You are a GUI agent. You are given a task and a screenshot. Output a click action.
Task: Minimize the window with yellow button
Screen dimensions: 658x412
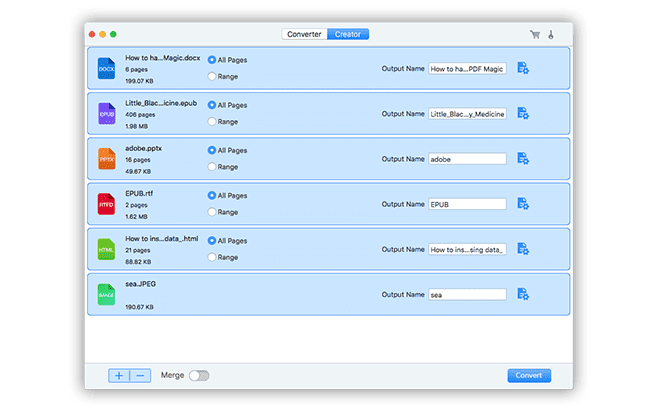(x=102, y=34)
